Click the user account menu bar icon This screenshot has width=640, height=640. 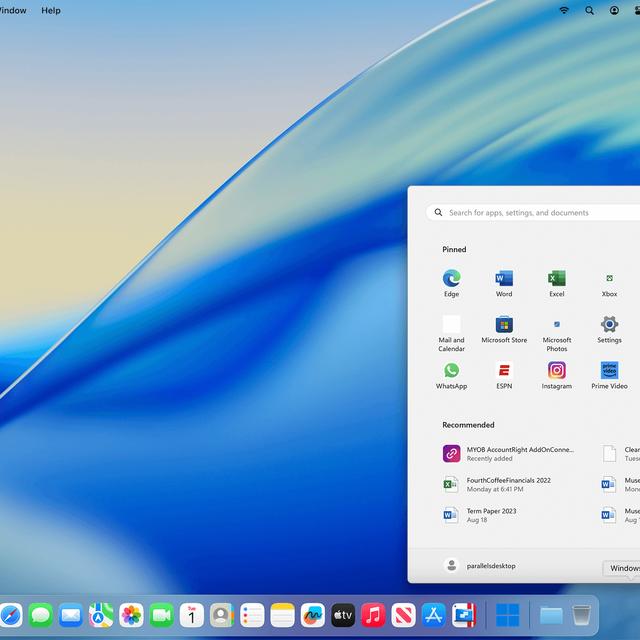point(614,11)
